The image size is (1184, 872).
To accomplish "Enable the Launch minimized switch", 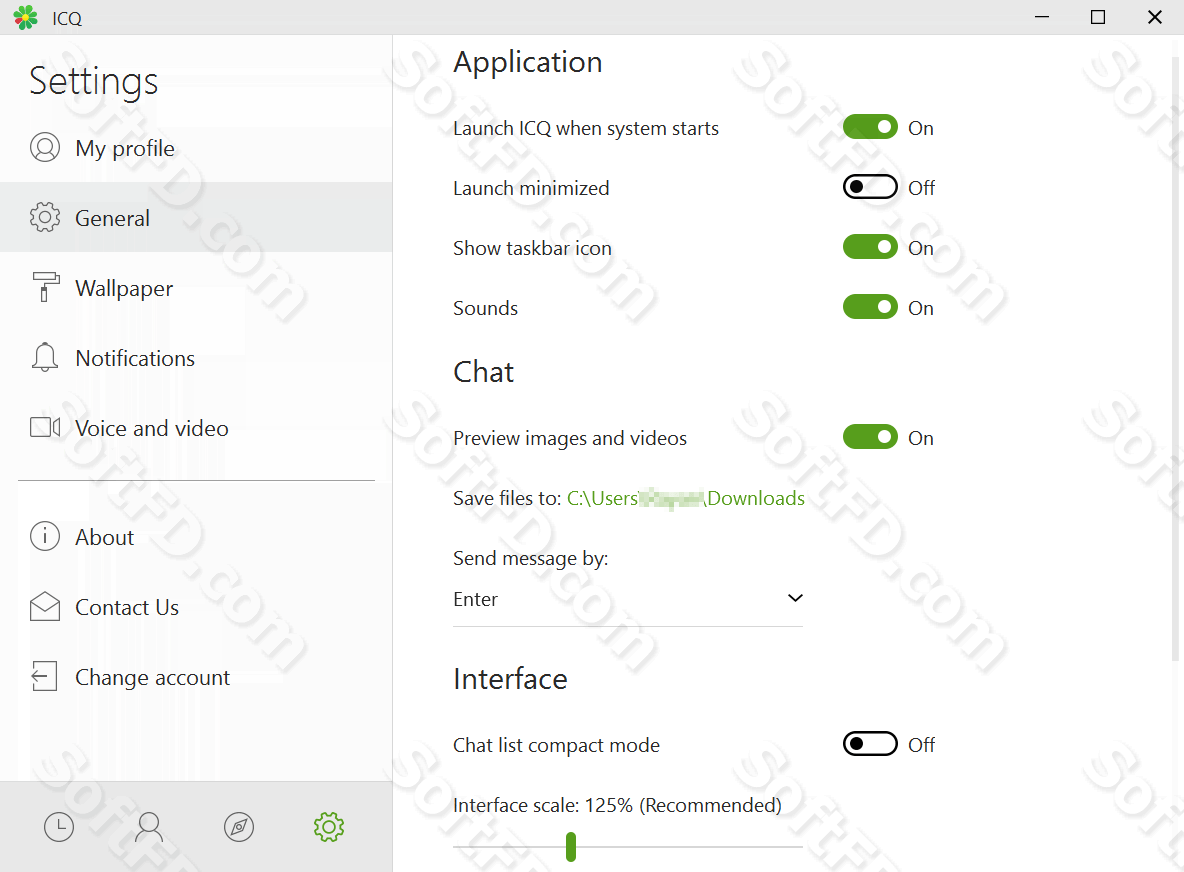I will coord(870,187).
